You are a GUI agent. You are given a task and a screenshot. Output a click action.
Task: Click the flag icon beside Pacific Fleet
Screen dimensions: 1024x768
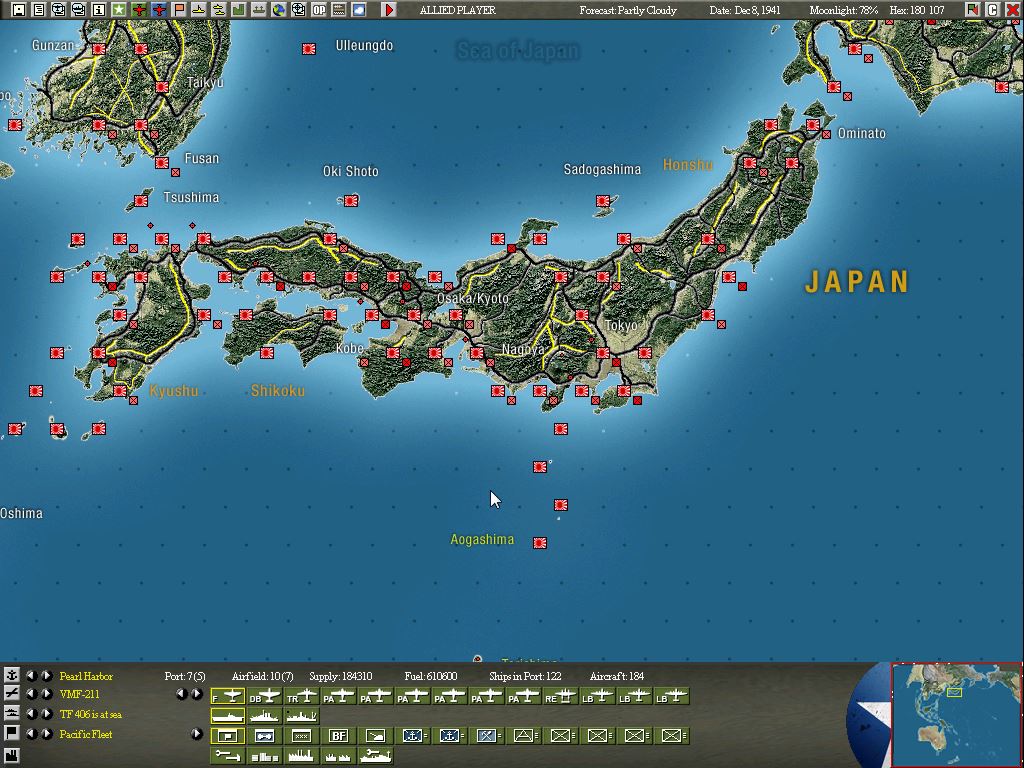12,733
